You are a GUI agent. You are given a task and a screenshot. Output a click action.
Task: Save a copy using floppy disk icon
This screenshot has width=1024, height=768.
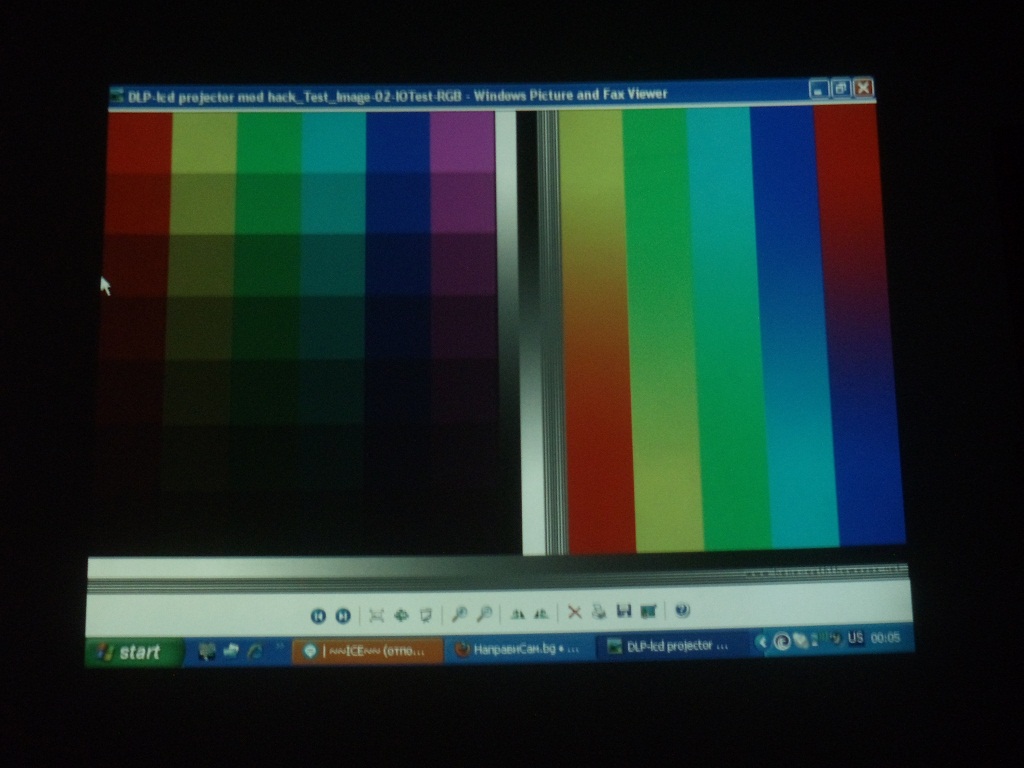point(623,612)
